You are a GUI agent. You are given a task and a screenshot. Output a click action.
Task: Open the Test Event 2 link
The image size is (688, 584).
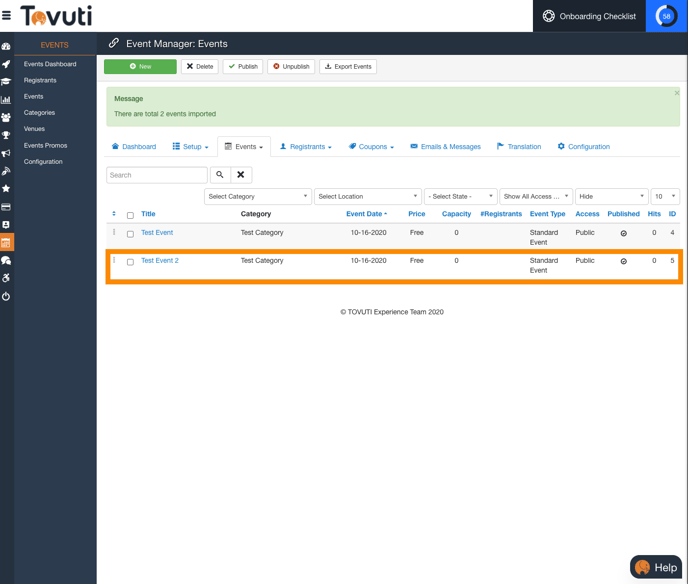tap(160, 261)
